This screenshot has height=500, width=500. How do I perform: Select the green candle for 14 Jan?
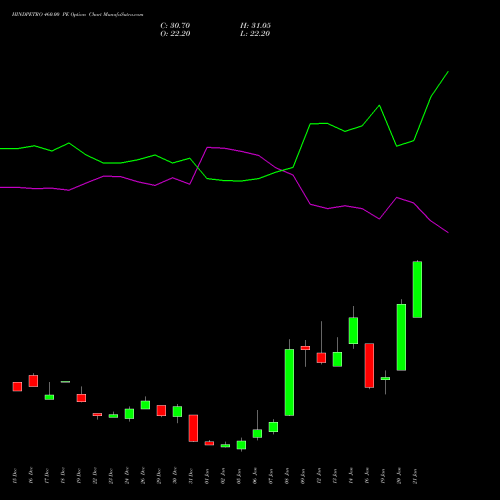(x=353, y=330)
